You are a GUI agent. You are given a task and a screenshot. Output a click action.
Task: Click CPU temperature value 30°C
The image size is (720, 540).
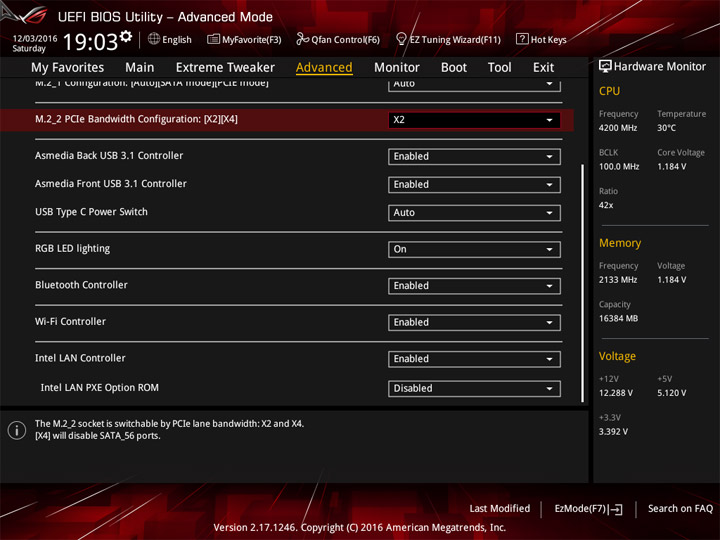pos(666,128)
